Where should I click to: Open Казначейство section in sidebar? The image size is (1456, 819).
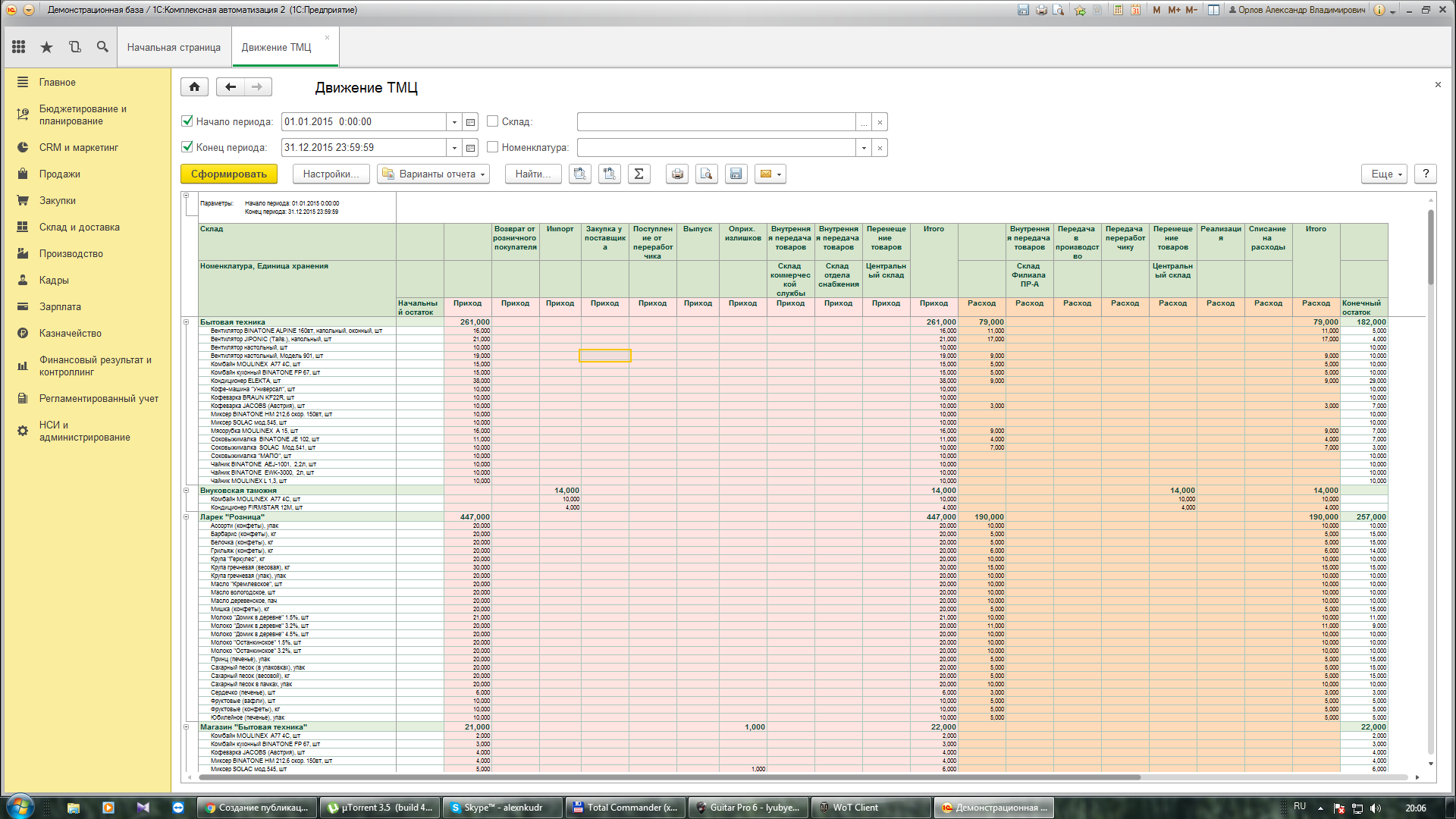(x=71, y=334)
